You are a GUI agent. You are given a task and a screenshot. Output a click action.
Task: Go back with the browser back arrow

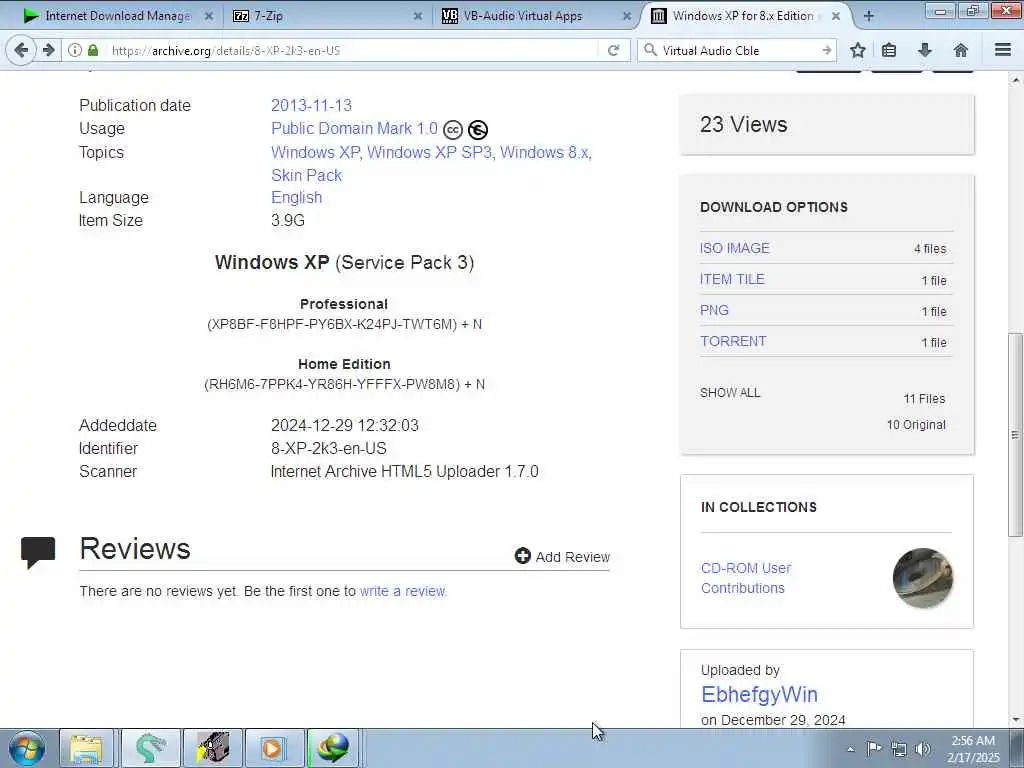point(22,50)
